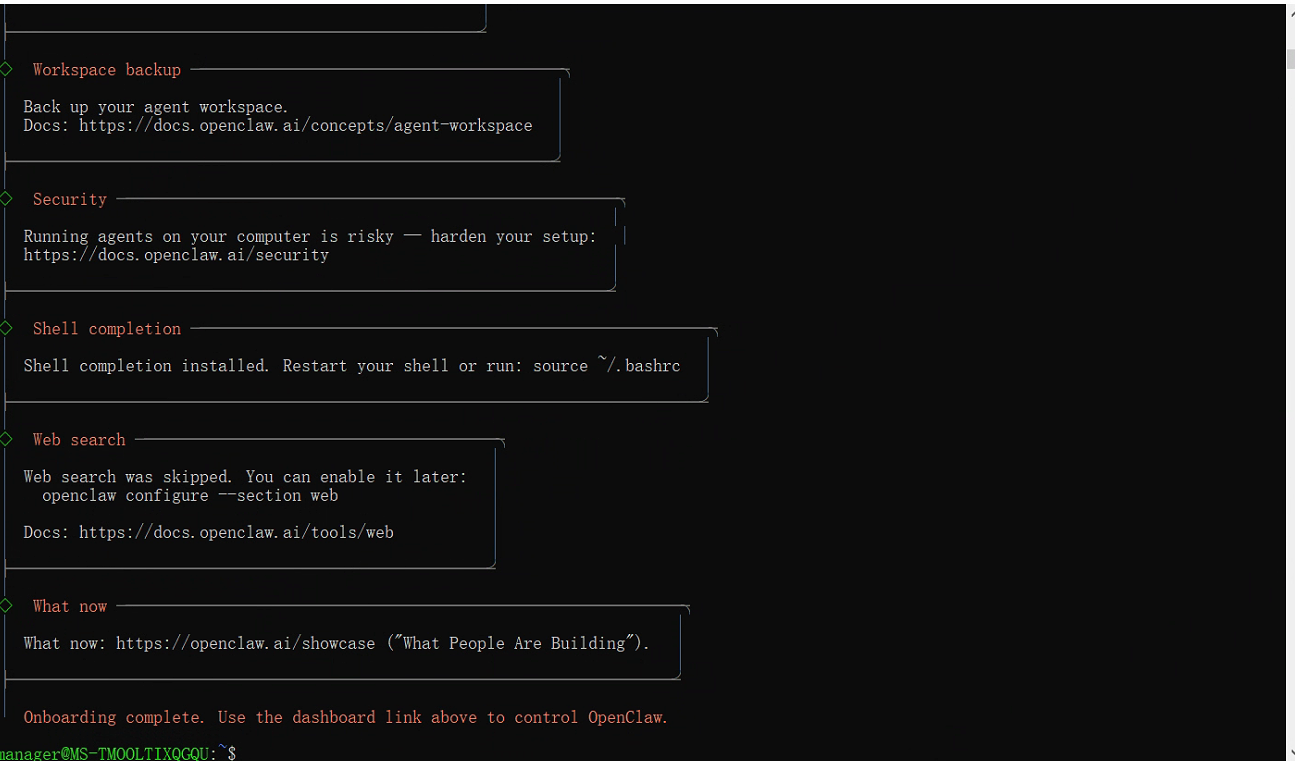Click the 'Web search' section heading
Screen dimensions: 1295x761
(79, 440)
